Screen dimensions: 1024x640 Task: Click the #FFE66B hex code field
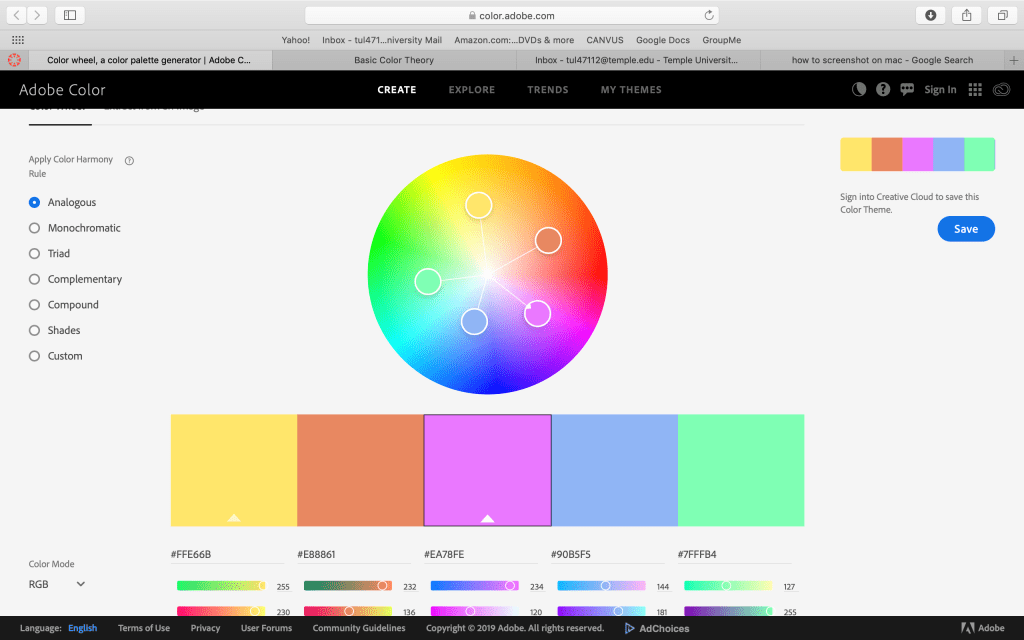[x=226, y=554]
